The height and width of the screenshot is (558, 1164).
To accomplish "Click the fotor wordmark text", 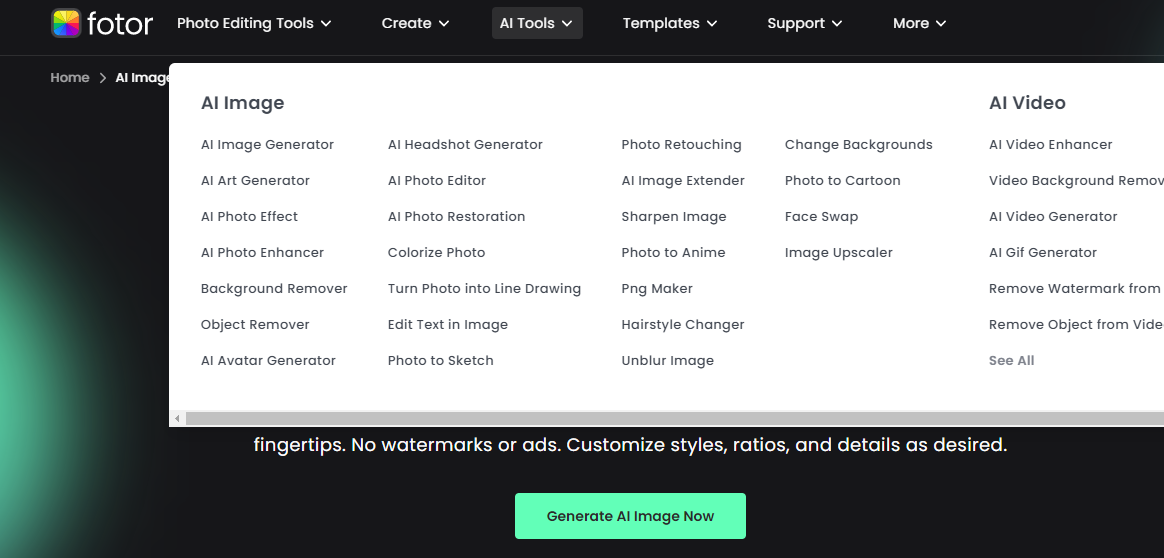I will coord(120,23).
